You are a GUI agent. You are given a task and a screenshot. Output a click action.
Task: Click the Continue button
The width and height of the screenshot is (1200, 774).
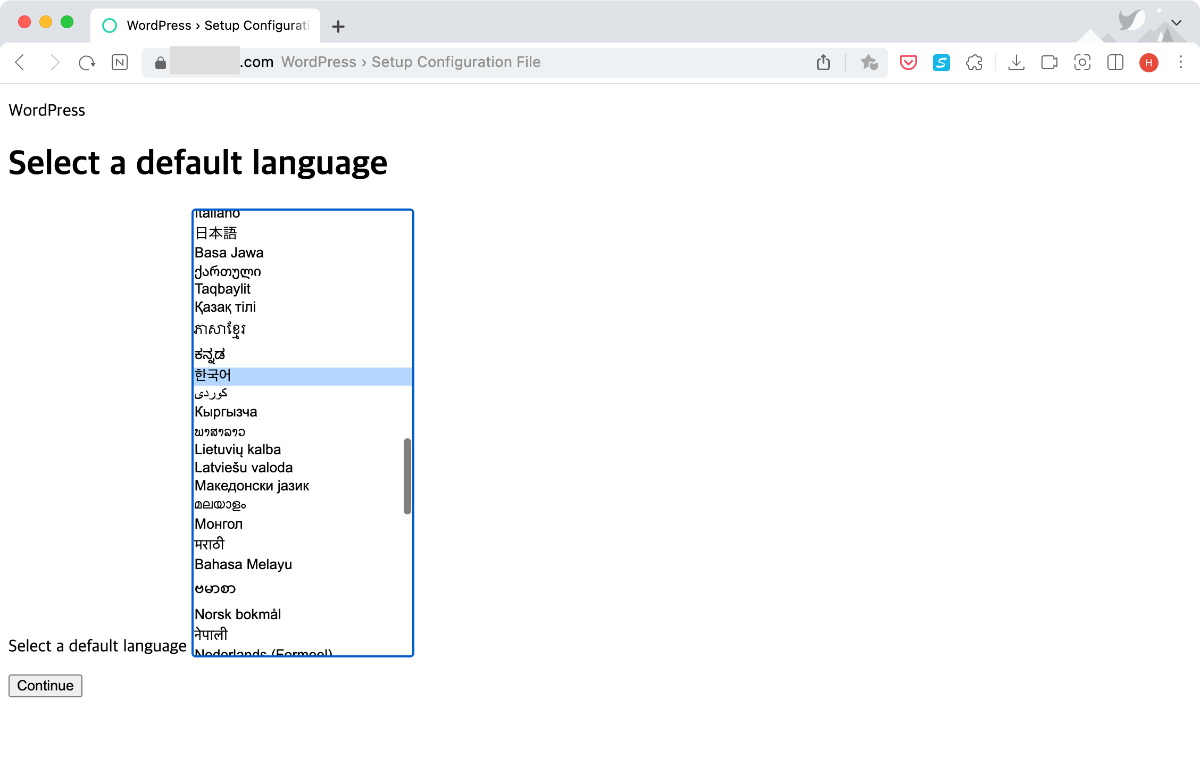click(x=45, y=685)
